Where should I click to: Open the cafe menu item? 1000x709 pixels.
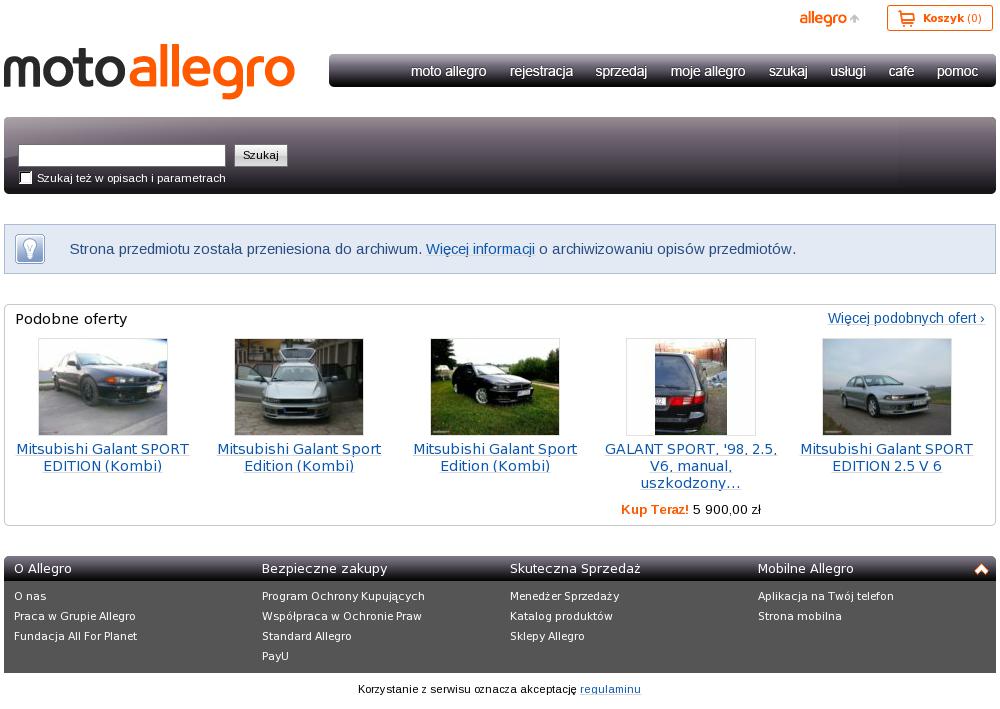pos(901,71)
